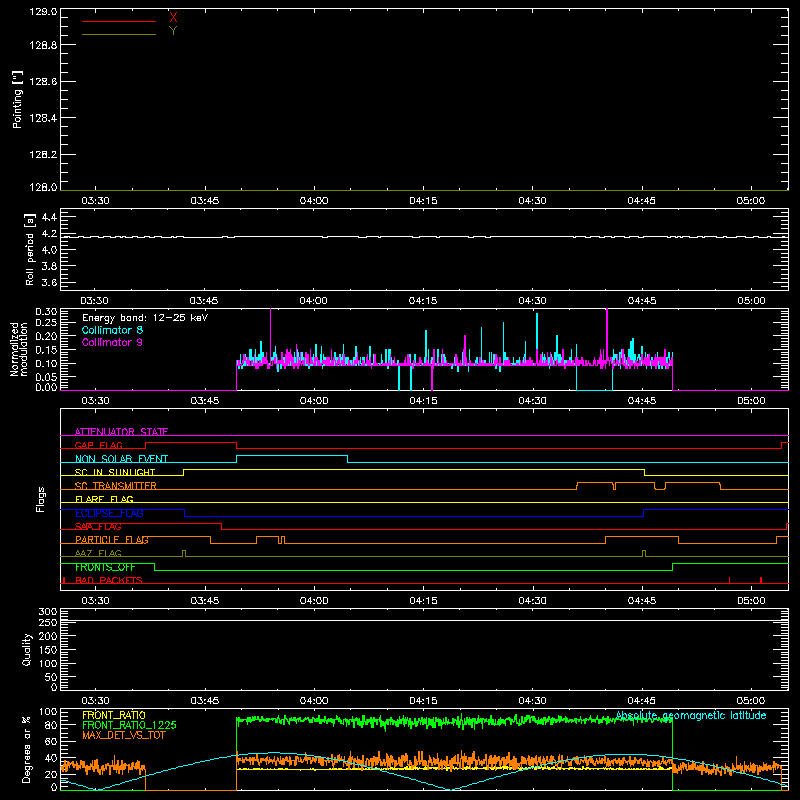800x800 pixels.
Task: Click the NON_SOLAR_EVENT flag label
Action: [x=121, y=459]
